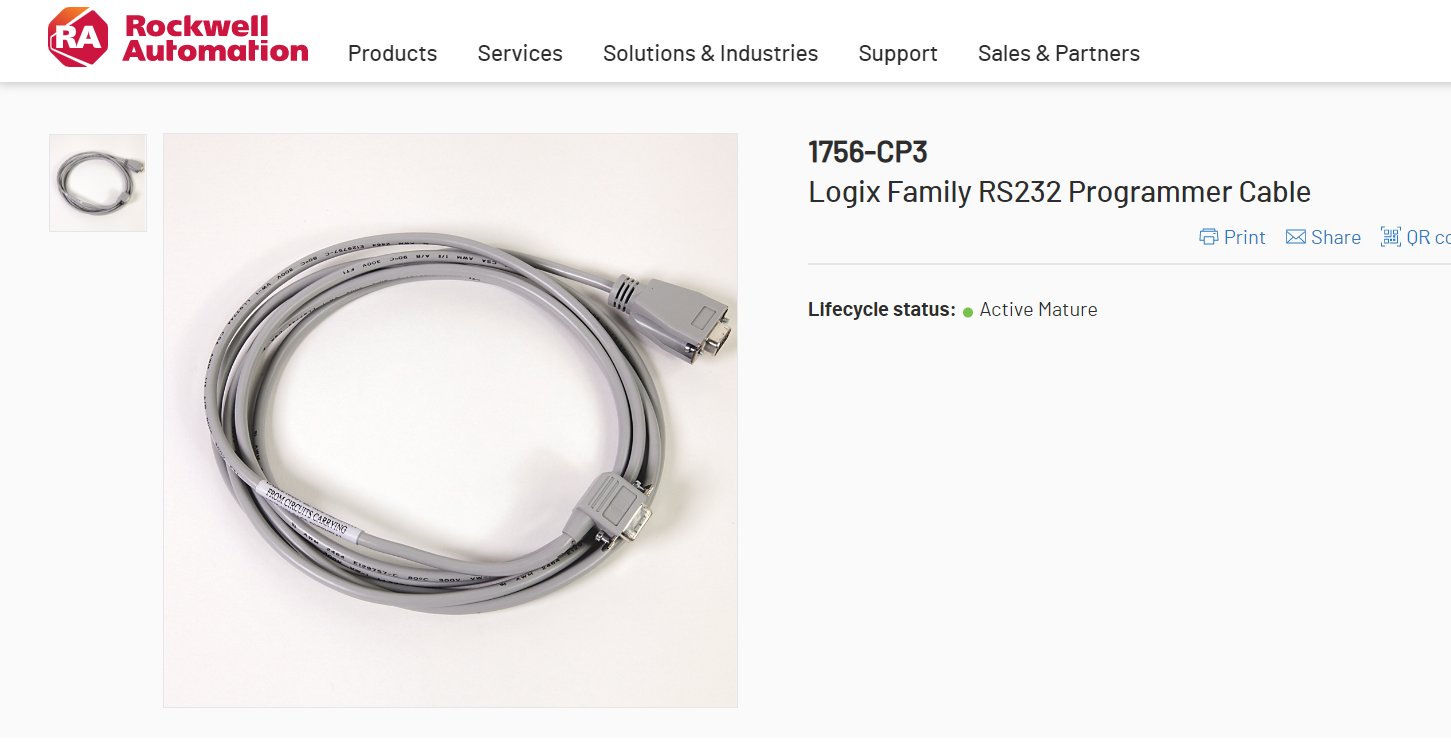
Task: Click the Share text link
Action: point(1336,237)
